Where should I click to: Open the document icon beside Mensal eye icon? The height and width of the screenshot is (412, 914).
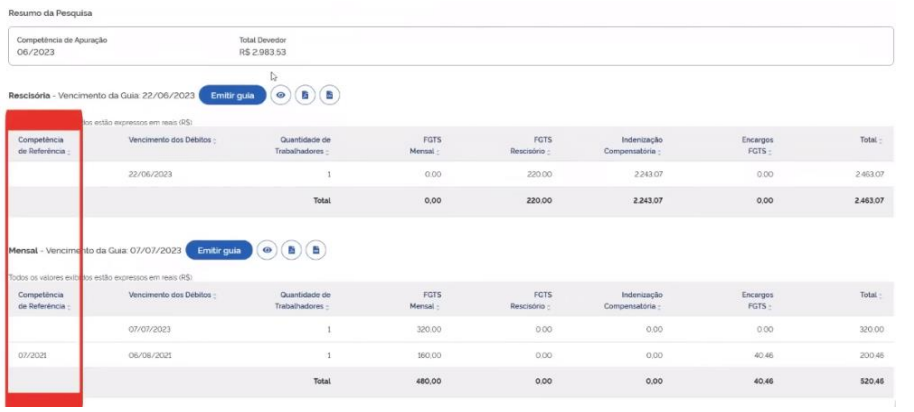pos(291,251)
